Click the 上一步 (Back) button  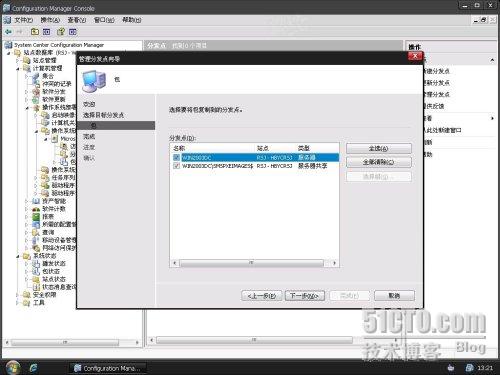(x=262, y=296)
